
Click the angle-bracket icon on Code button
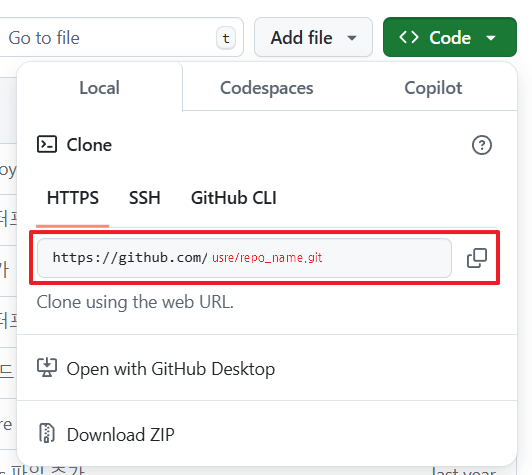[408, 37]
